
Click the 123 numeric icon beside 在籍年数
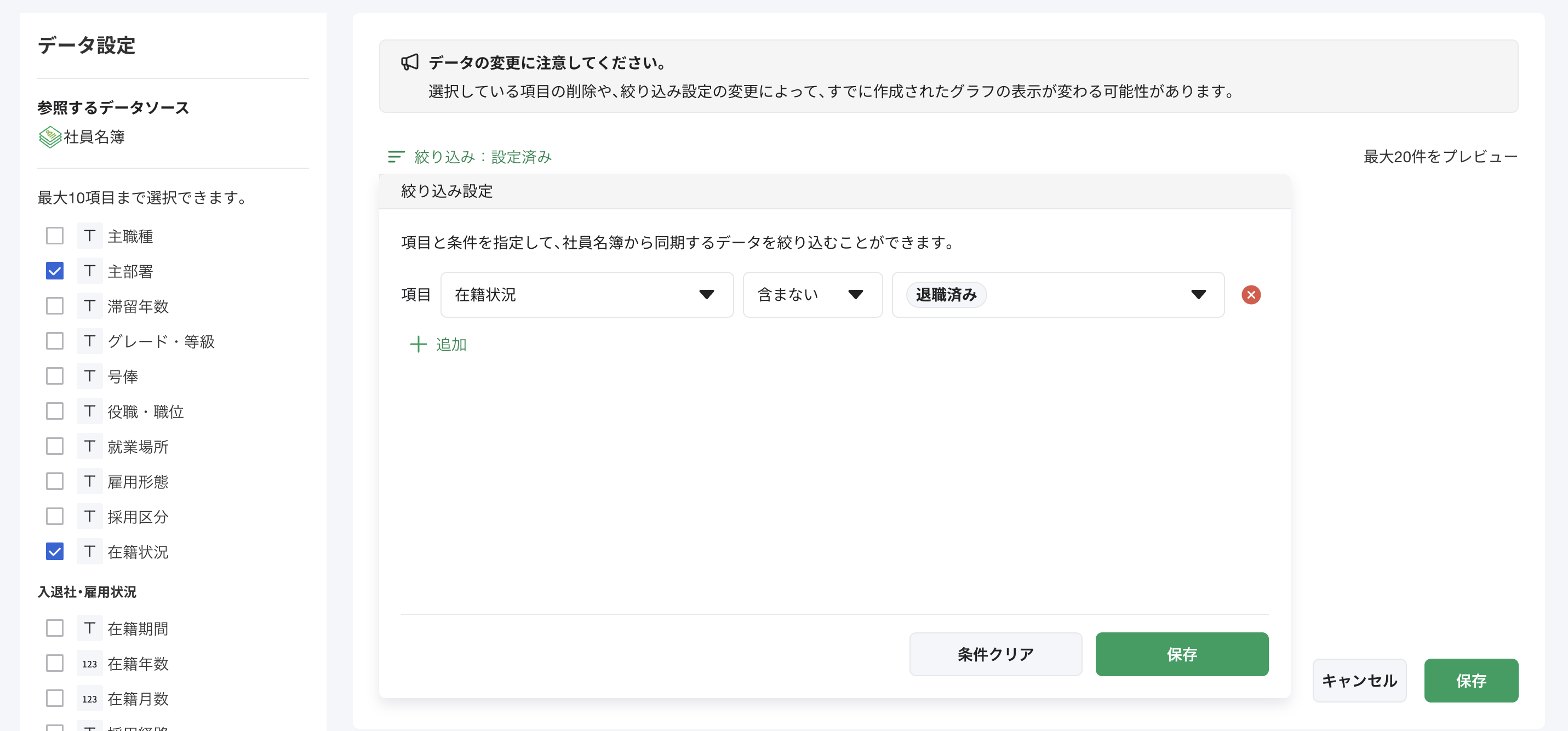point(89,664)
